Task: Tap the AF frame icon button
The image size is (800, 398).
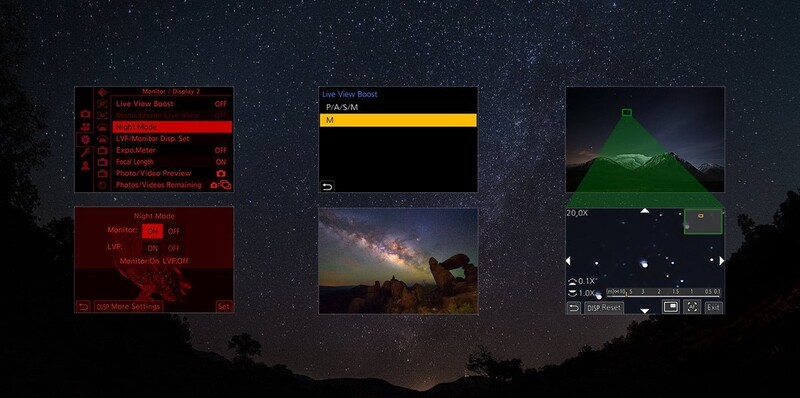Action: (692, 307)
